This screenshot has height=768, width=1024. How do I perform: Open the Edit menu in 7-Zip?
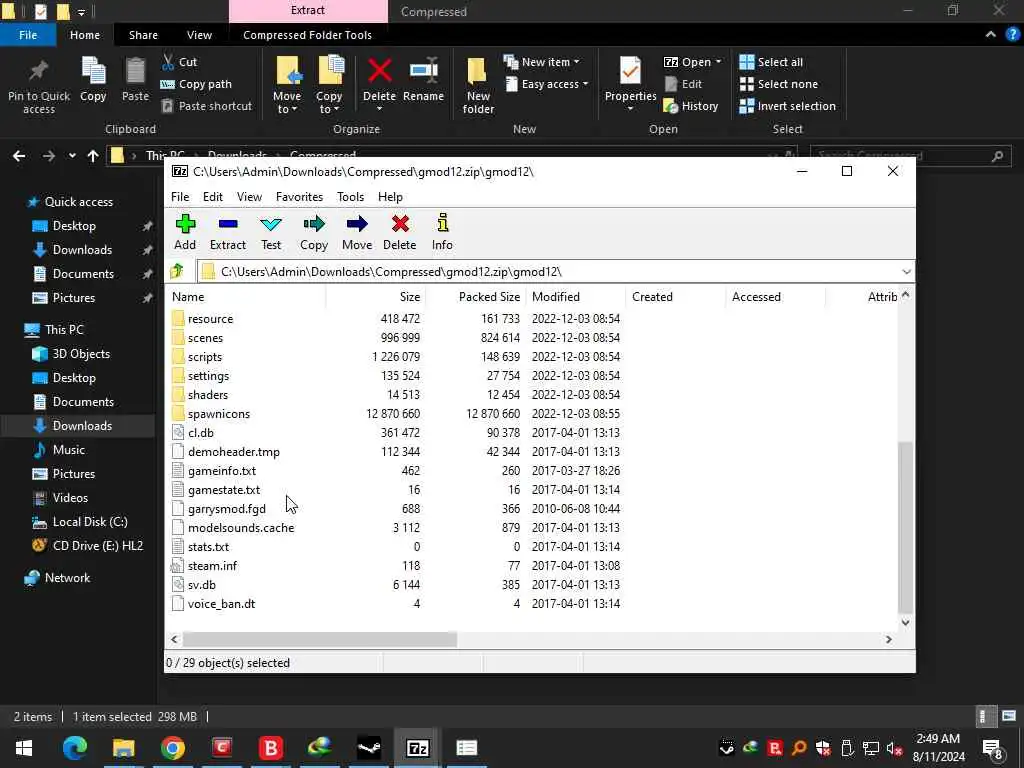[x=212, y=197]
